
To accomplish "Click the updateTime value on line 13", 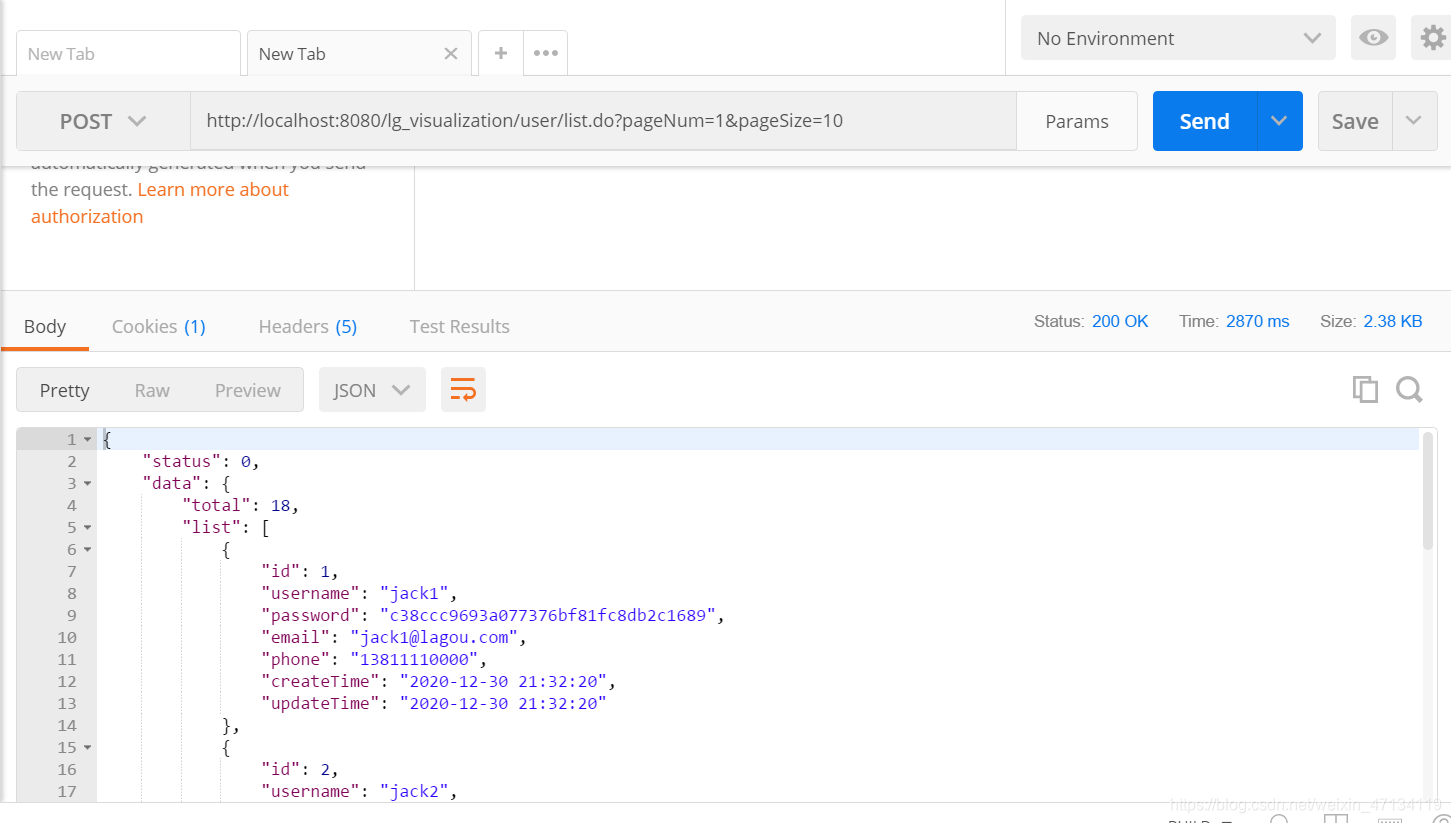I will click(x=504, y=703).
